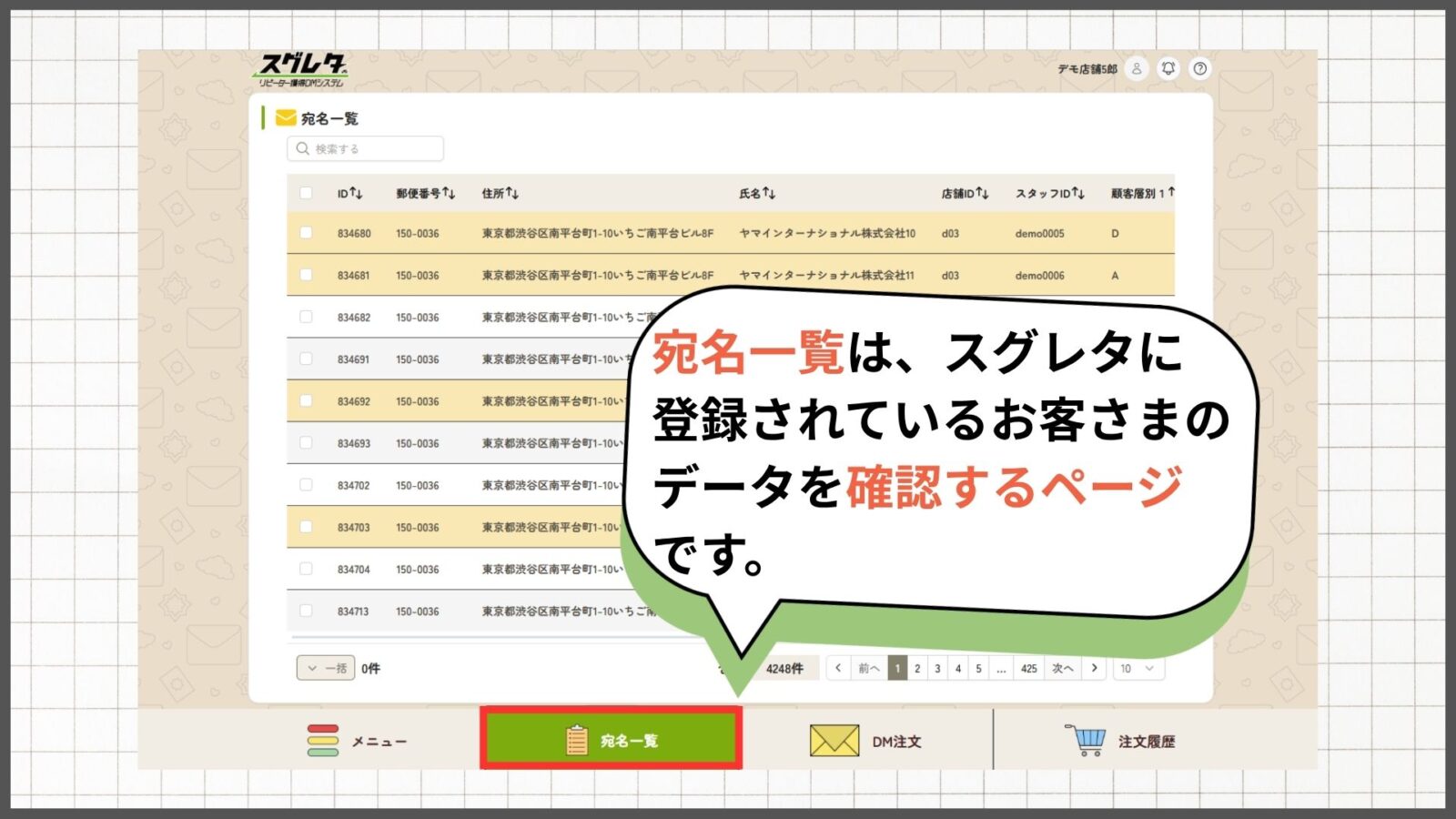1456x819 pixels.
Task: Check the box for row 834680
Action: (x=306, y=233)
